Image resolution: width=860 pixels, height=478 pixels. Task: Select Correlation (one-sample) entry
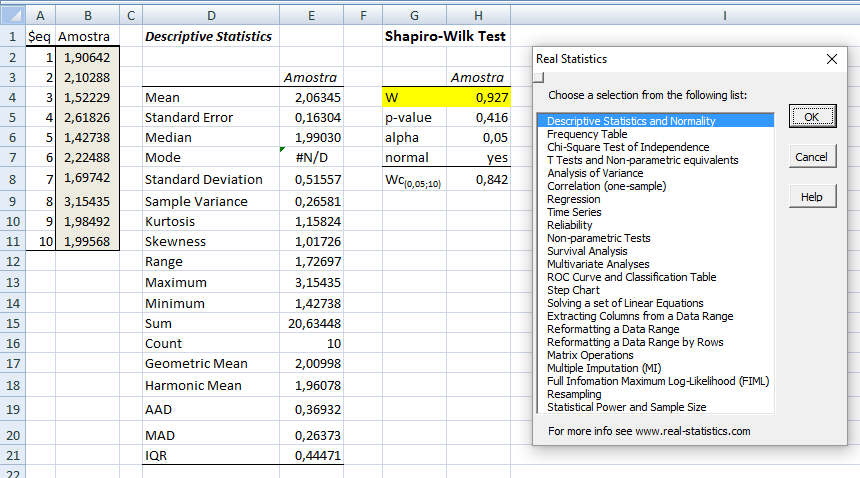pyautogui.click(x=655, y=186)
